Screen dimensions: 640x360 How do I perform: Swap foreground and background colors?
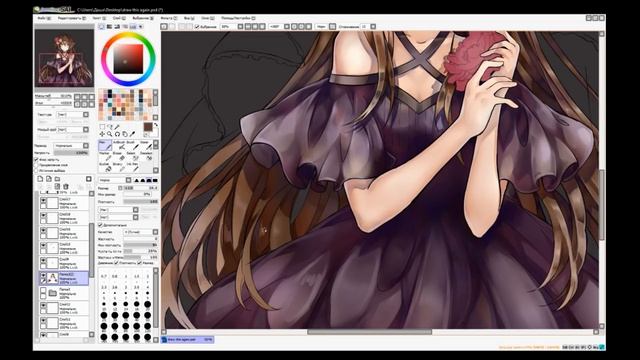point(156,124)
